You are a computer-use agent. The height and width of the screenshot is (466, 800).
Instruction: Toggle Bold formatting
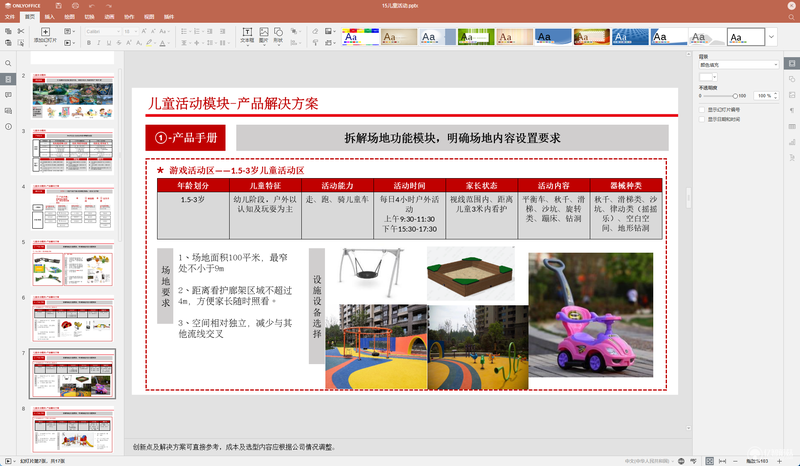coord(89,43)
